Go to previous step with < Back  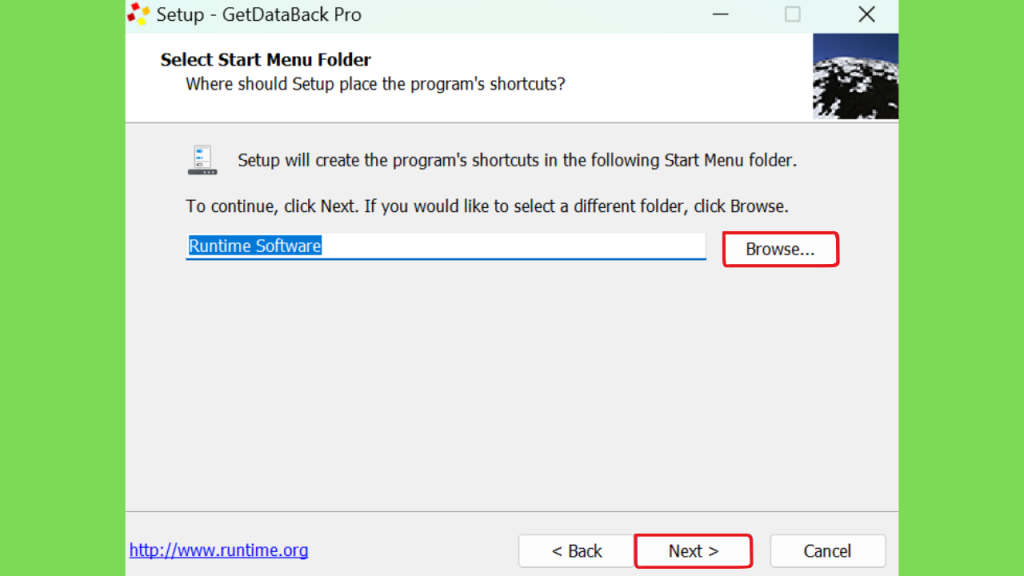click(577, 551)
